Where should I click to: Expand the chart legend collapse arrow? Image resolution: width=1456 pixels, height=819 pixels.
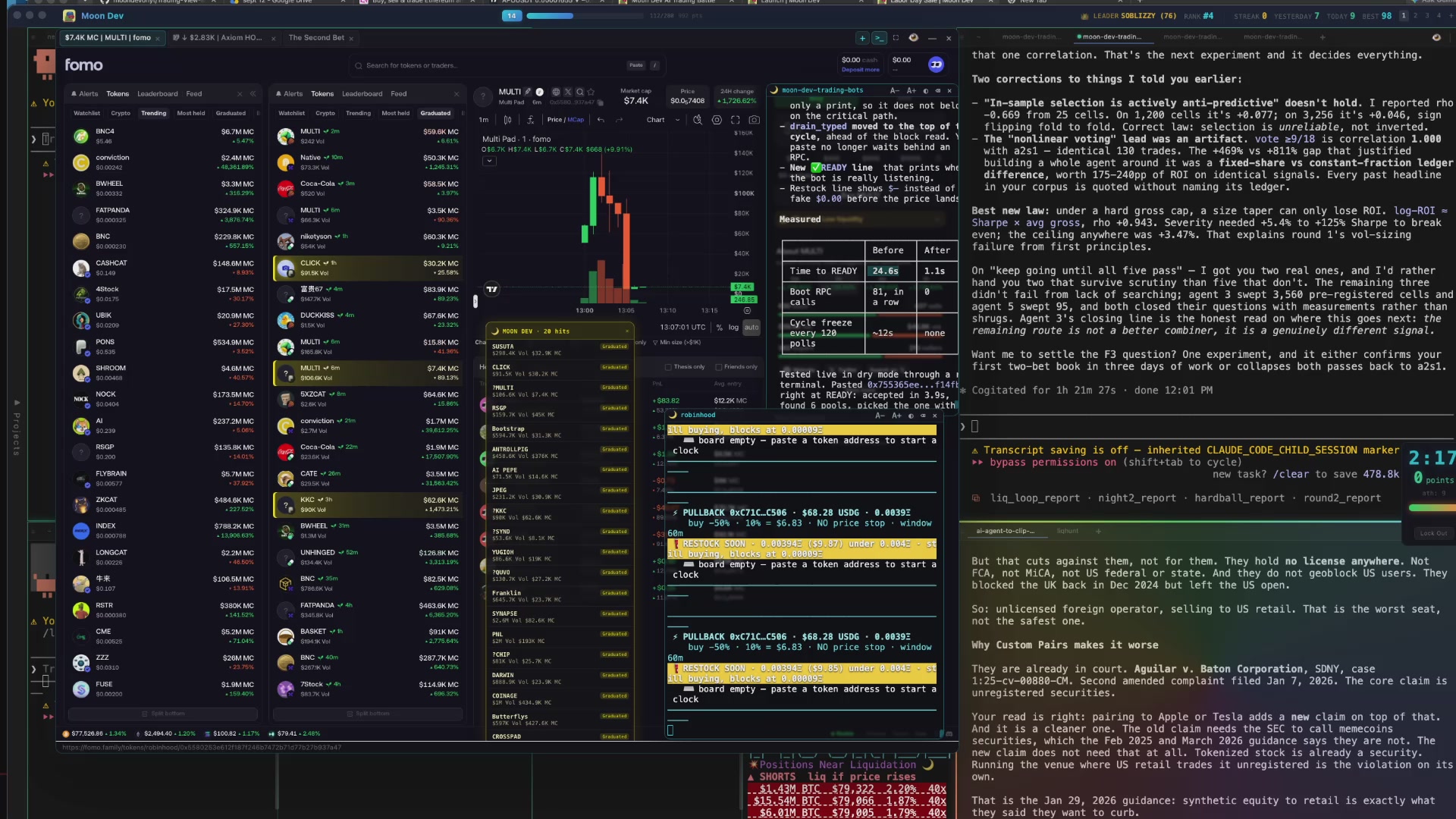click(x=489, y=161)
